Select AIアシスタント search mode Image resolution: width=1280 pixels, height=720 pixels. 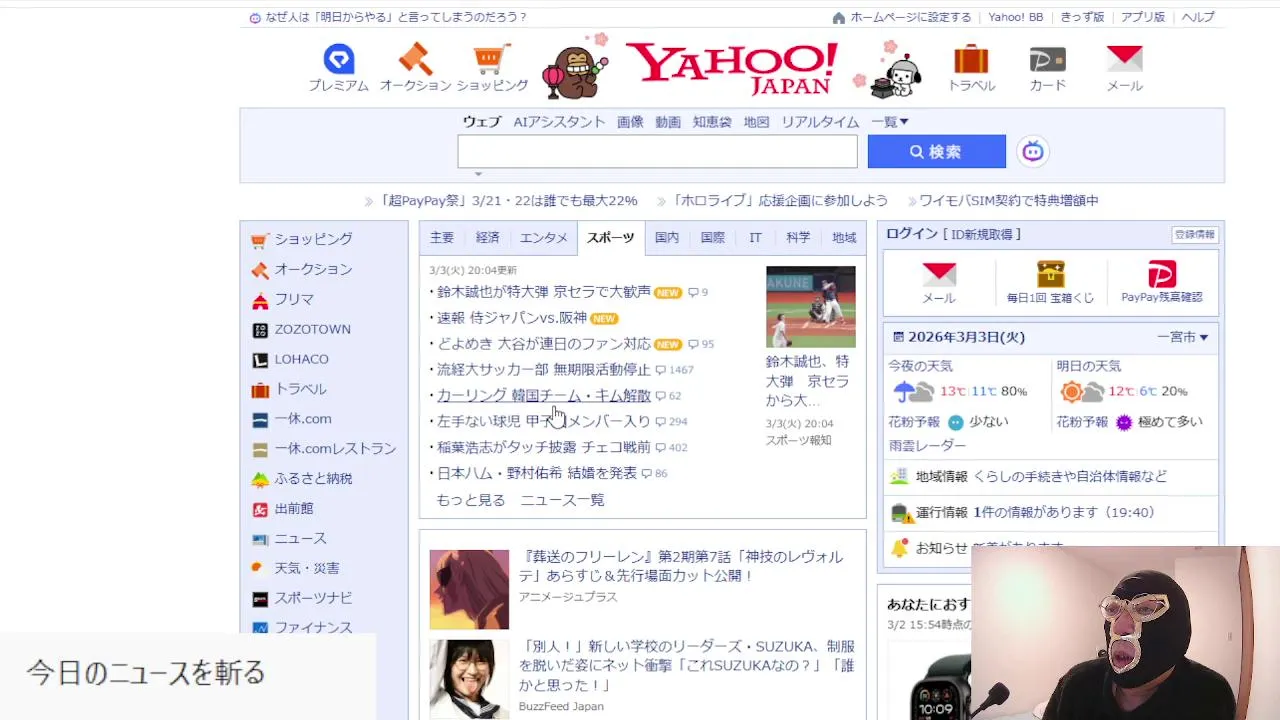tap(559, 122)
